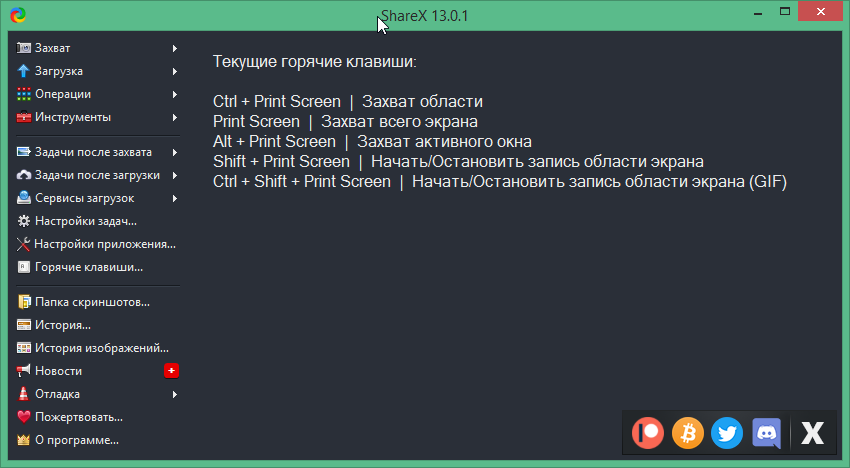Screen dimensions: 850x468
Task: Expand the Операции submenu arrow
Action: click(175, 94)
